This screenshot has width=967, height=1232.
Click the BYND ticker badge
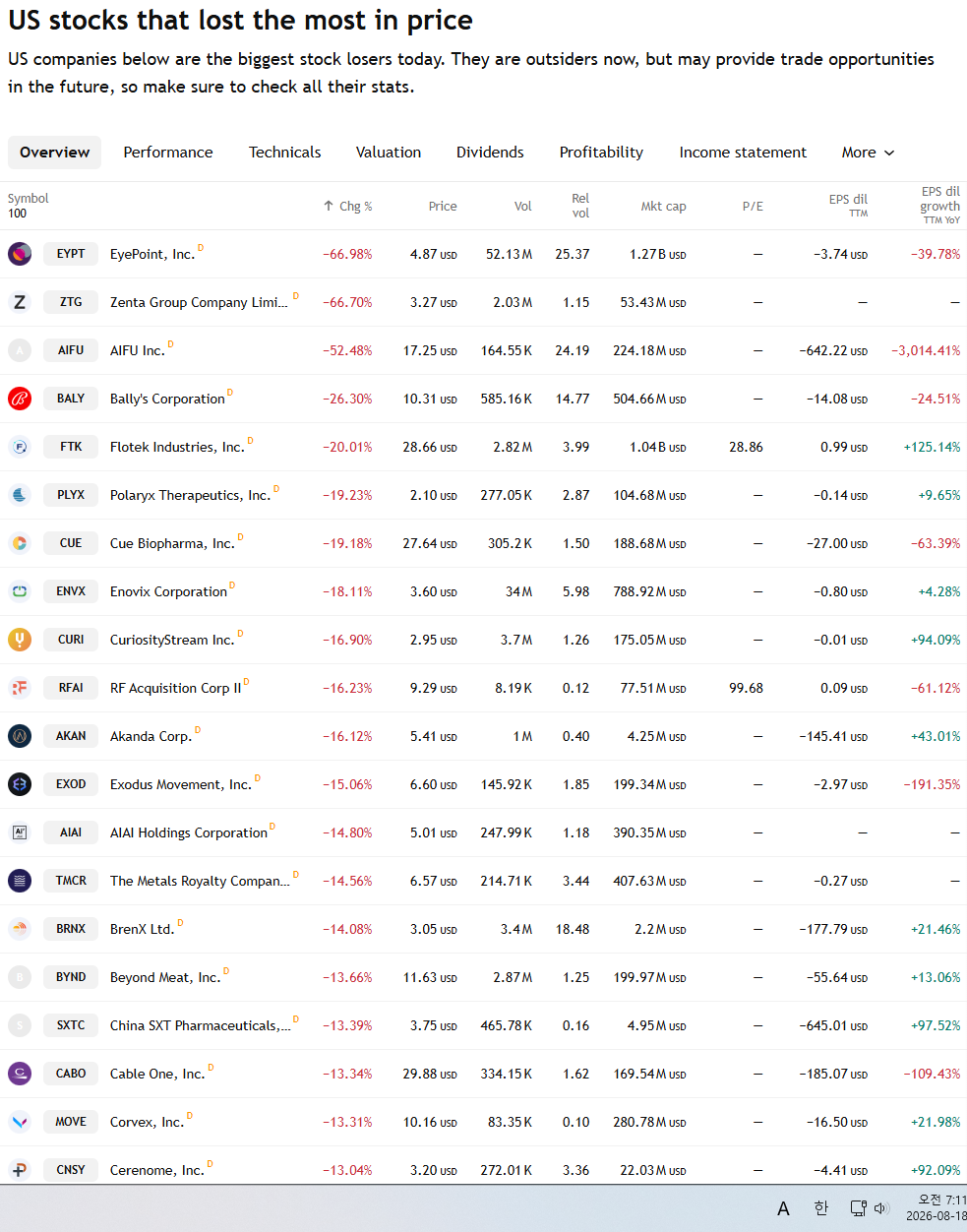71,977
